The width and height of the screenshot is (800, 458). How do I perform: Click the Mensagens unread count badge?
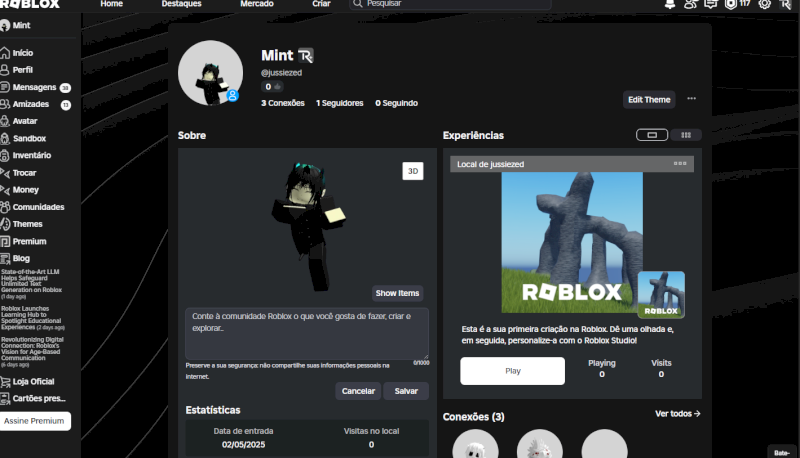coord(65,88)
